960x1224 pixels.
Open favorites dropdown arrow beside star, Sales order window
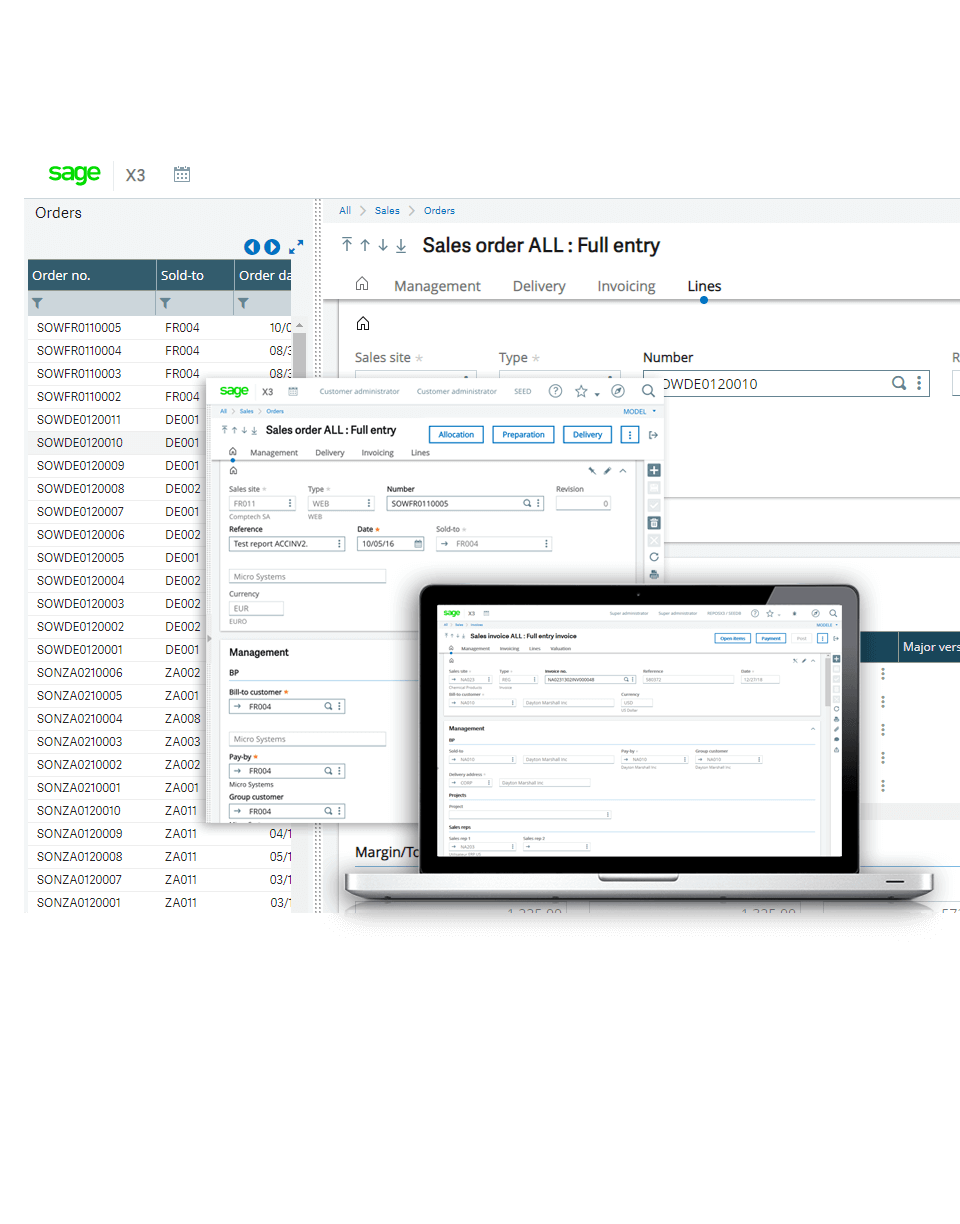pyautogui.click(x=596, y=394)
